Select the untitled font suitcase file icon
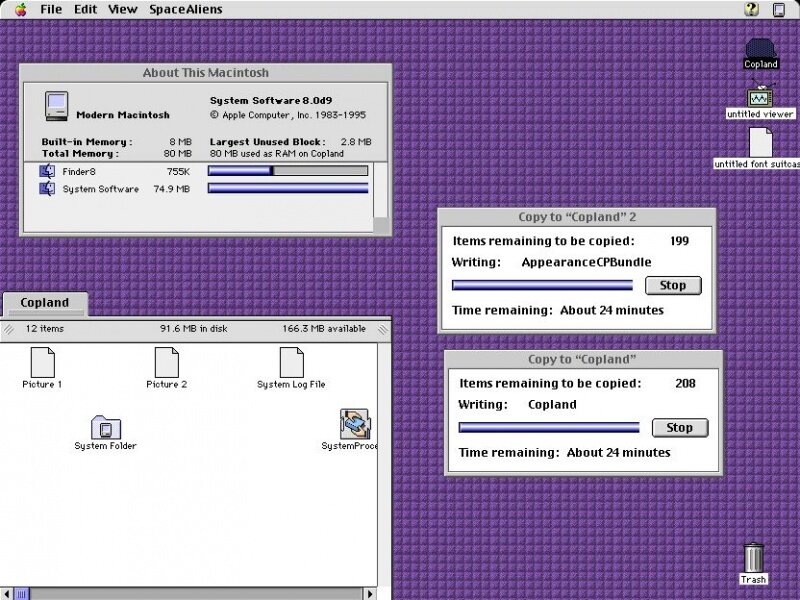This screenshot has height=600, width=800. (x=760, y=142)
